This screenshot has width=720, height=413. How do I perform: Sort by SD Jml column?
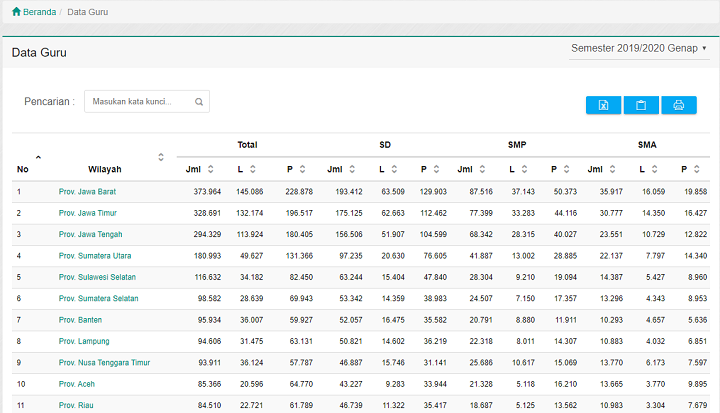point(352,169)
